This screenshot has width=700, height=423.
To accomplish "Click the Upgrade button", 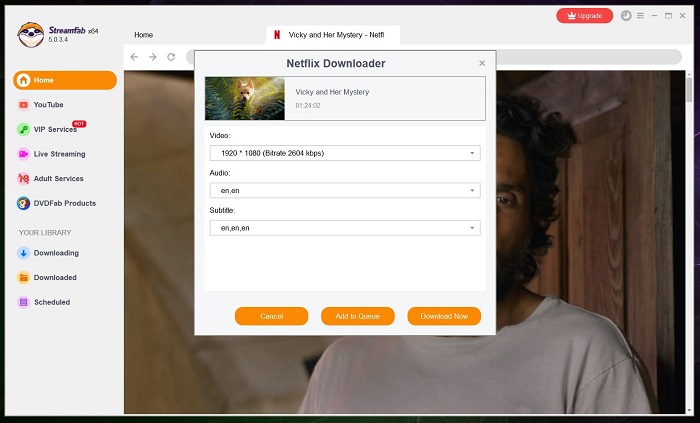I will (x=584, y=16).
